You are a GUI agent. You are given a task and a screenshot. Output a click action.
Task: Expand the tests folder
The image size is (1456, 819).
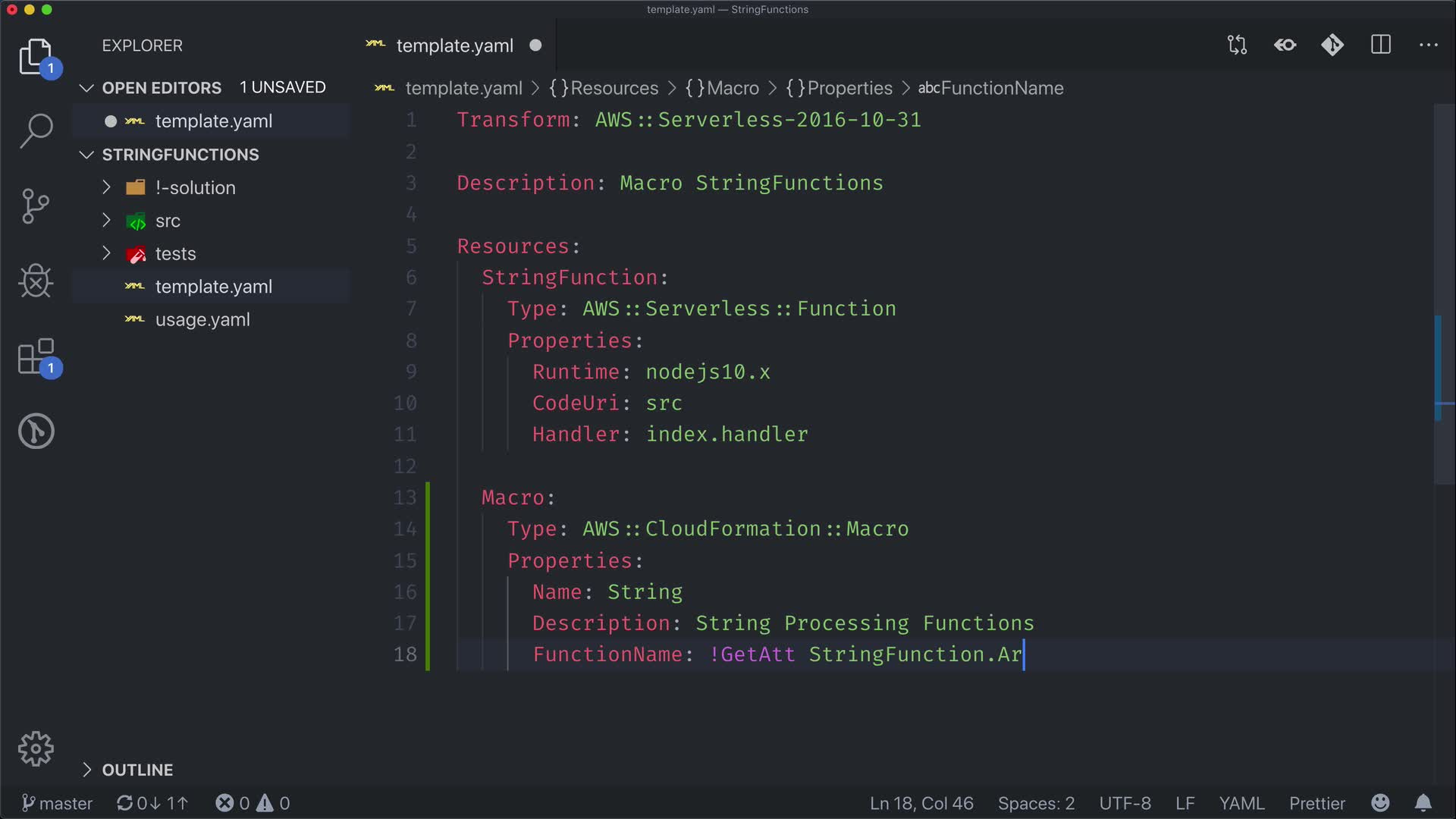pyautogui.click(x=175, y=253)
